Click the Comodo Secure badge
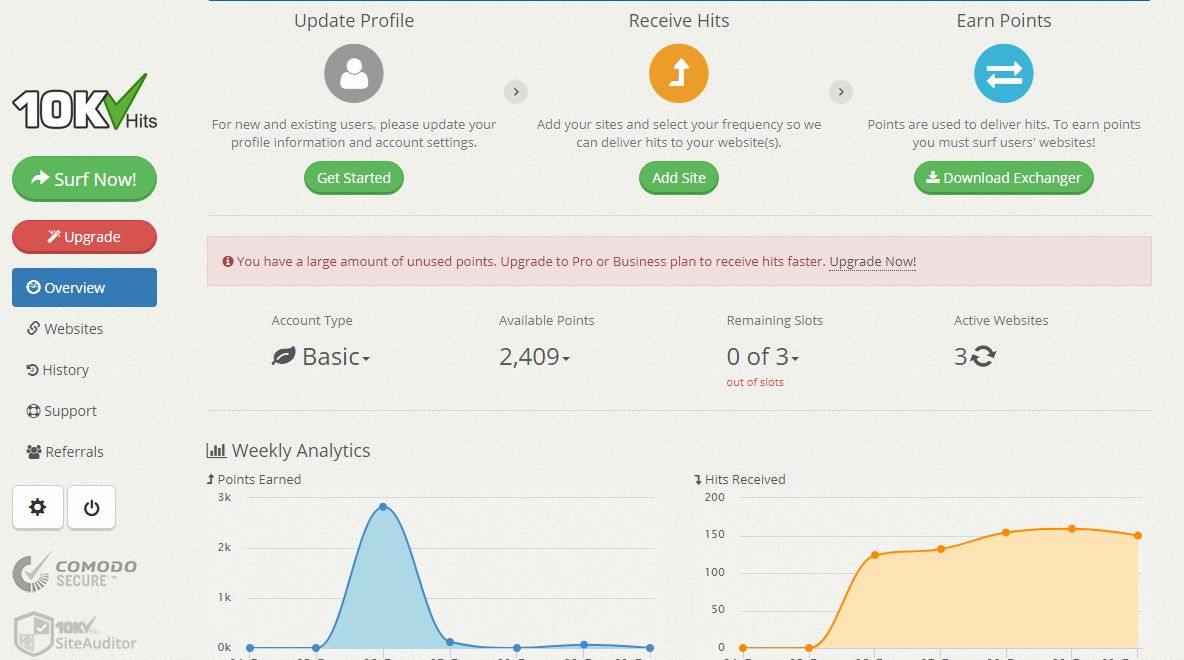 click(75, 573)
